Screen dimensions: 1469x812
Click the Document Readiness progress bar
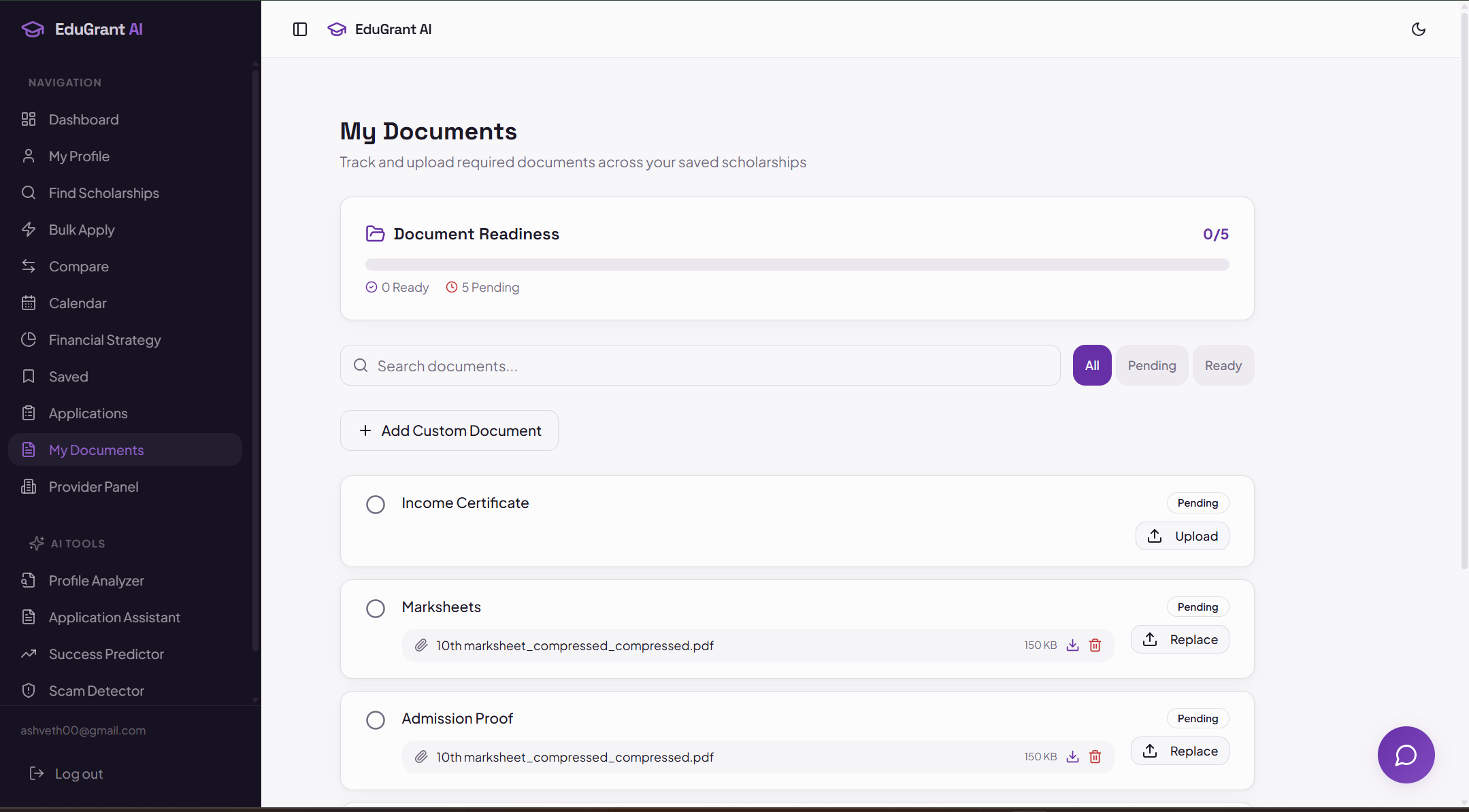[797, 265]
